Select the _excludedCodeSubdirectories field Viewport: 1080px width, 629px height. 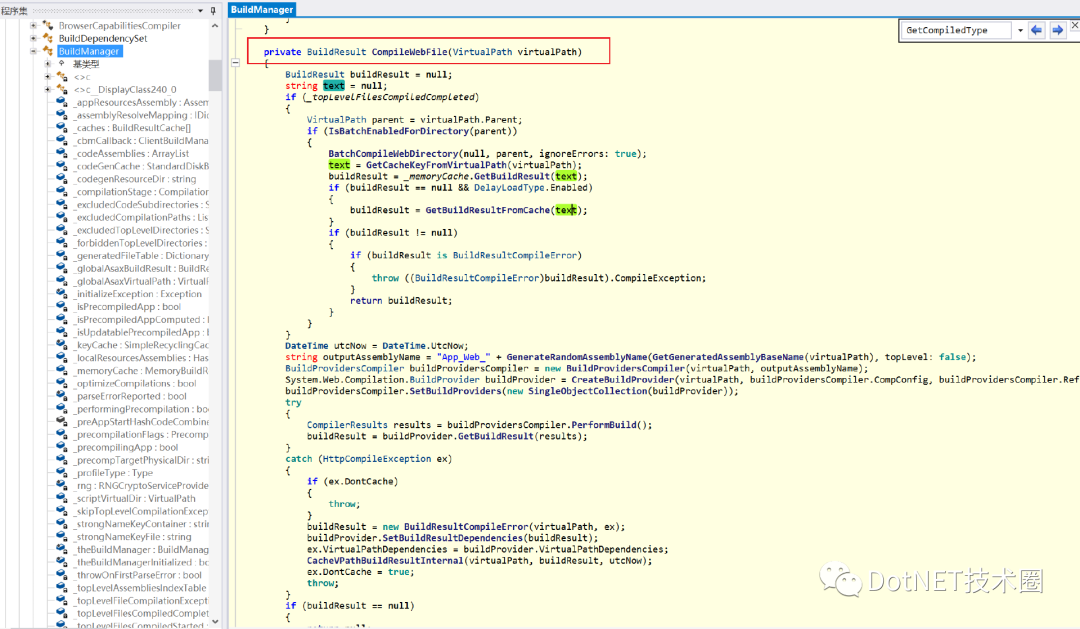point(141,205)
